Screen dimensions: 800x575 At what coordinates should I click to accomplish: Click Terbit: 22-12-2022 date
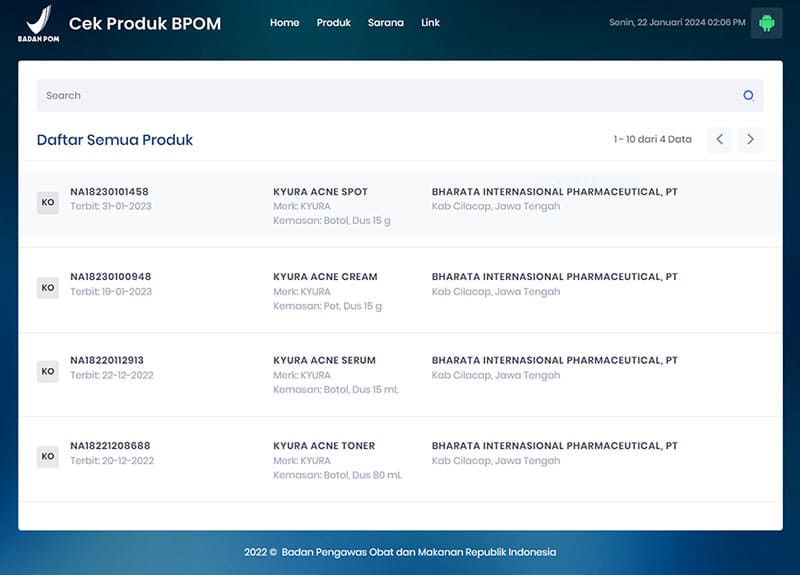click(112, 375)
